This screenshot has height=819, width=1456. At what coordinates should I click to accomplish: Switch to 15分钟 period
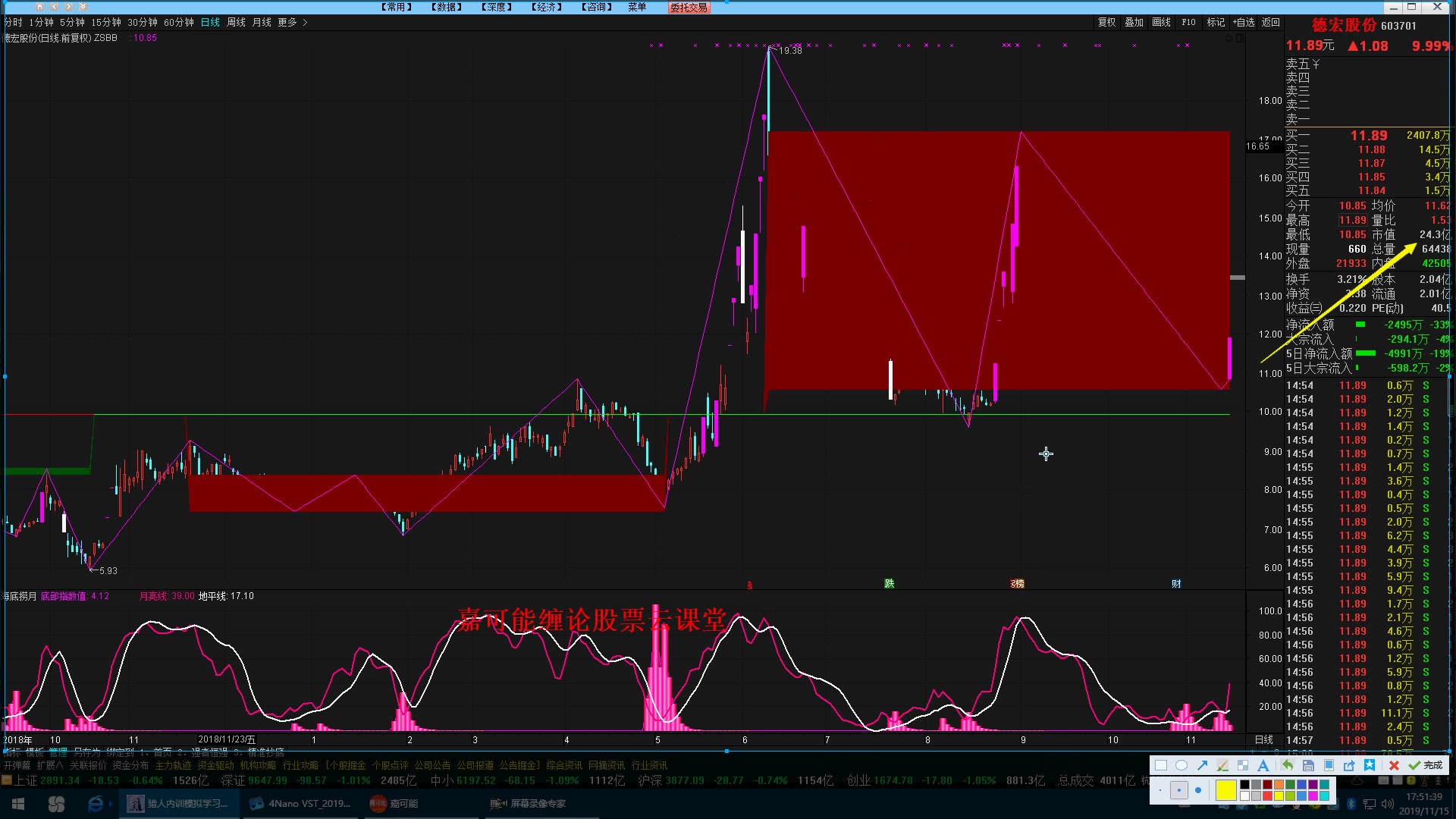[106, 23]
